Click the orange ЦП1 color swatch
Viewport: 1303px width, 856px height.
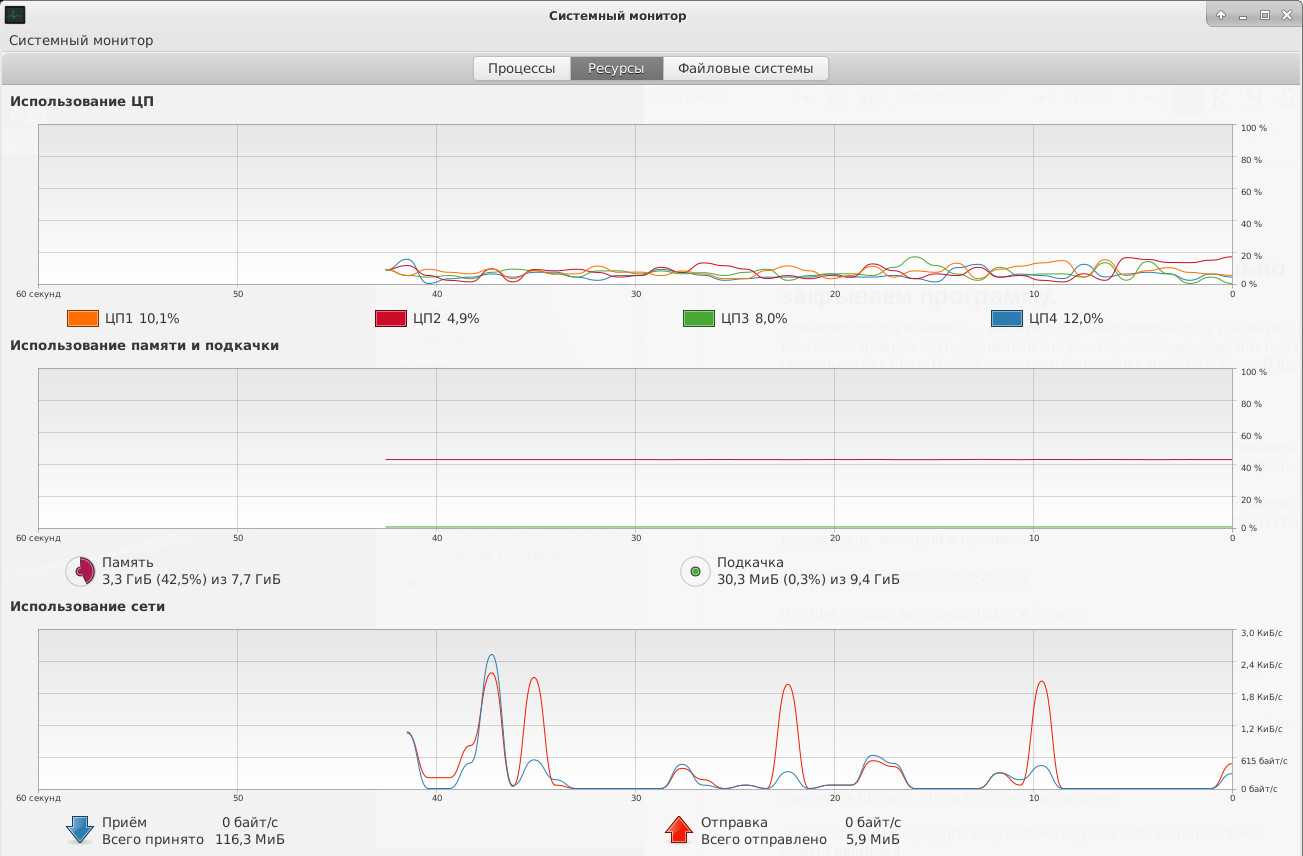(82, 319)
